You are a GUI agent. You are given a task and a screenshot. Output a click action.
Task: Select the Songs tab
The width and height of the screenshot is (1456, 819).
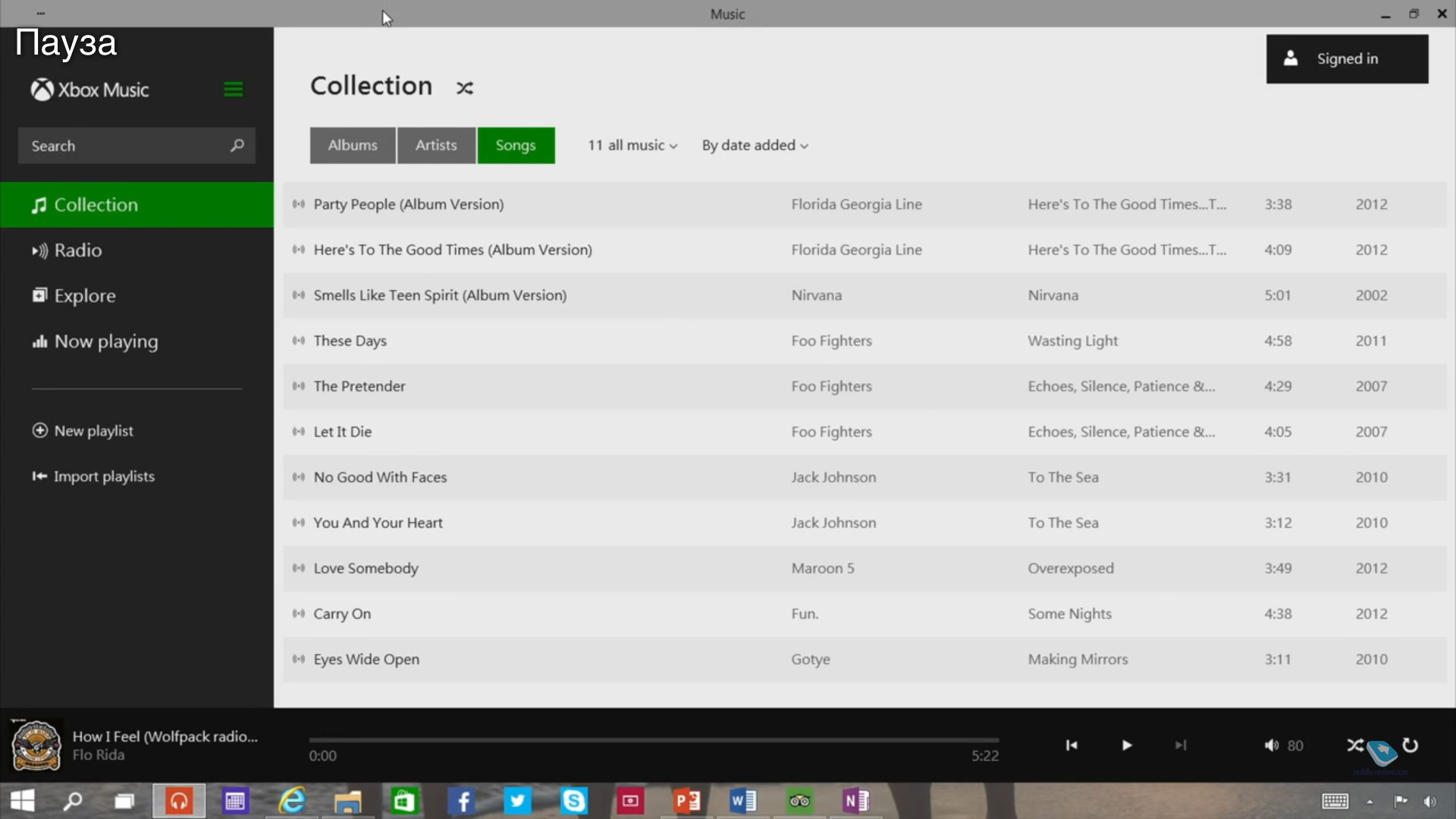516,146
